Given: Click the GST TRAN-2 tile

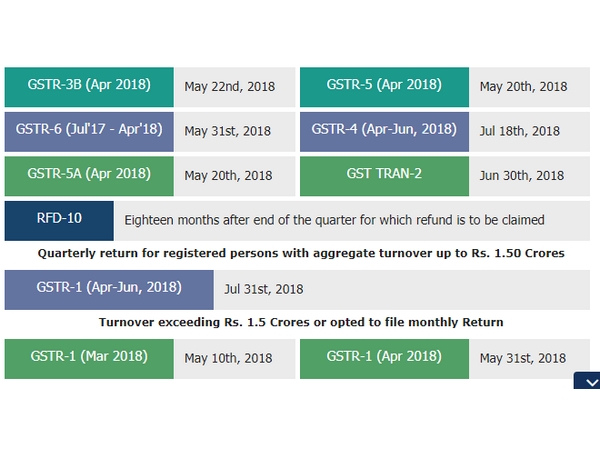Looking at the screenshot, I should [x=384, y=175].
